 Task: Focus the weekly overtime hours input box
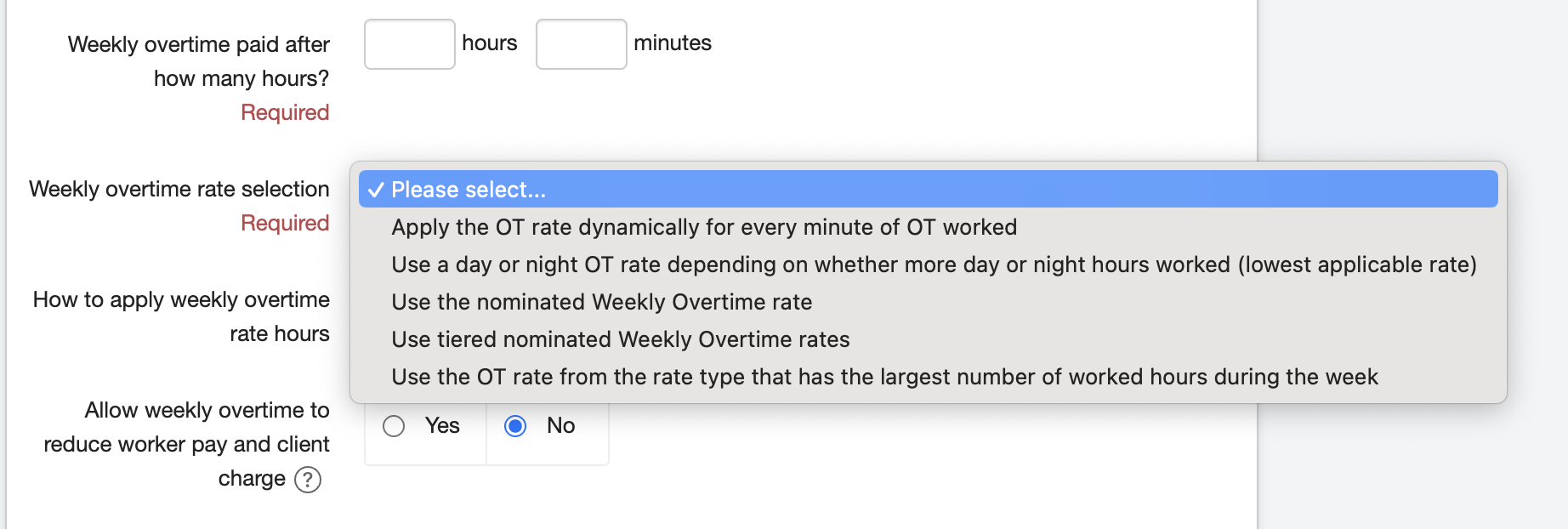click(x=410, y=44)
